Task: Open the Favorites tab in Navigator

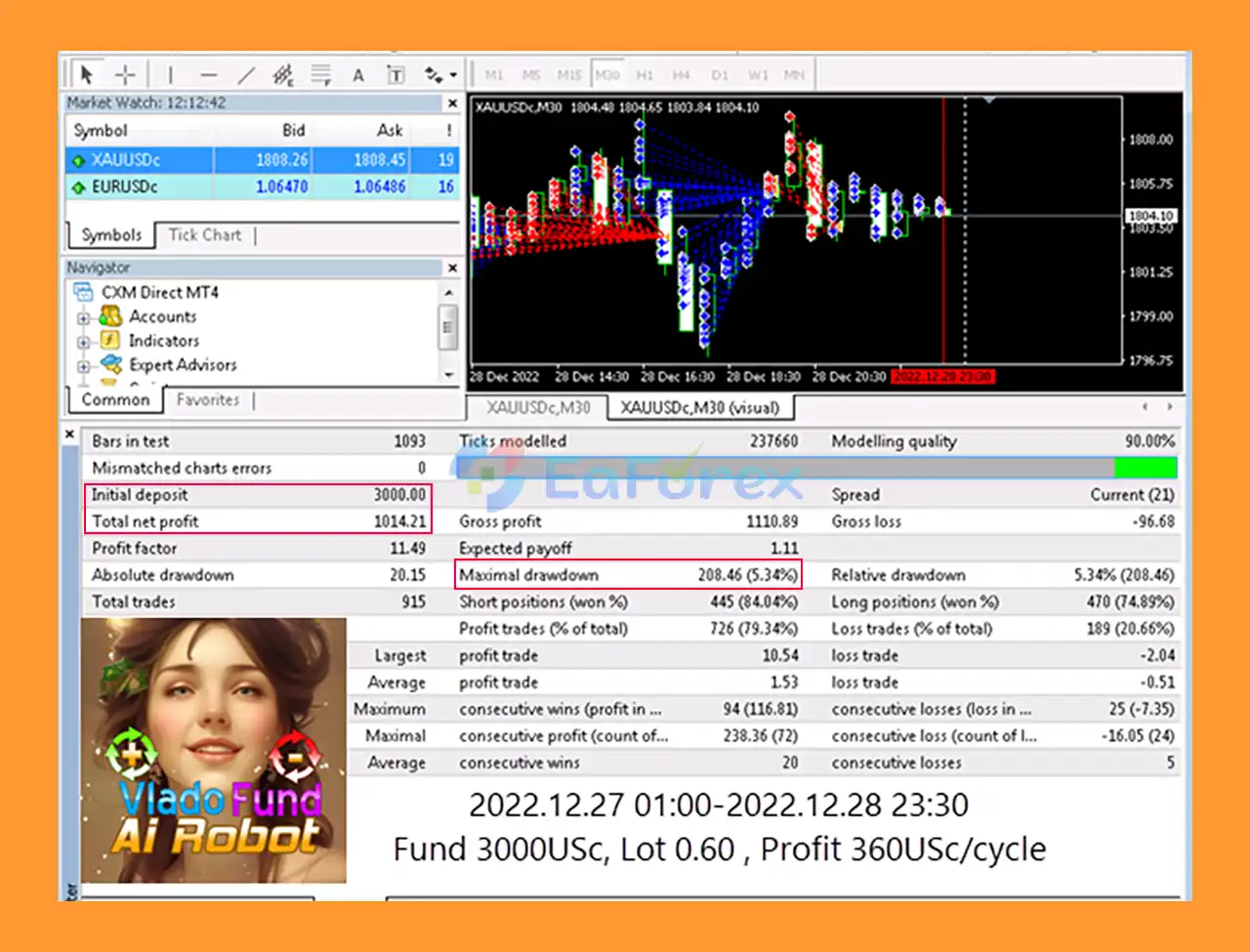Action: (208, 400)
